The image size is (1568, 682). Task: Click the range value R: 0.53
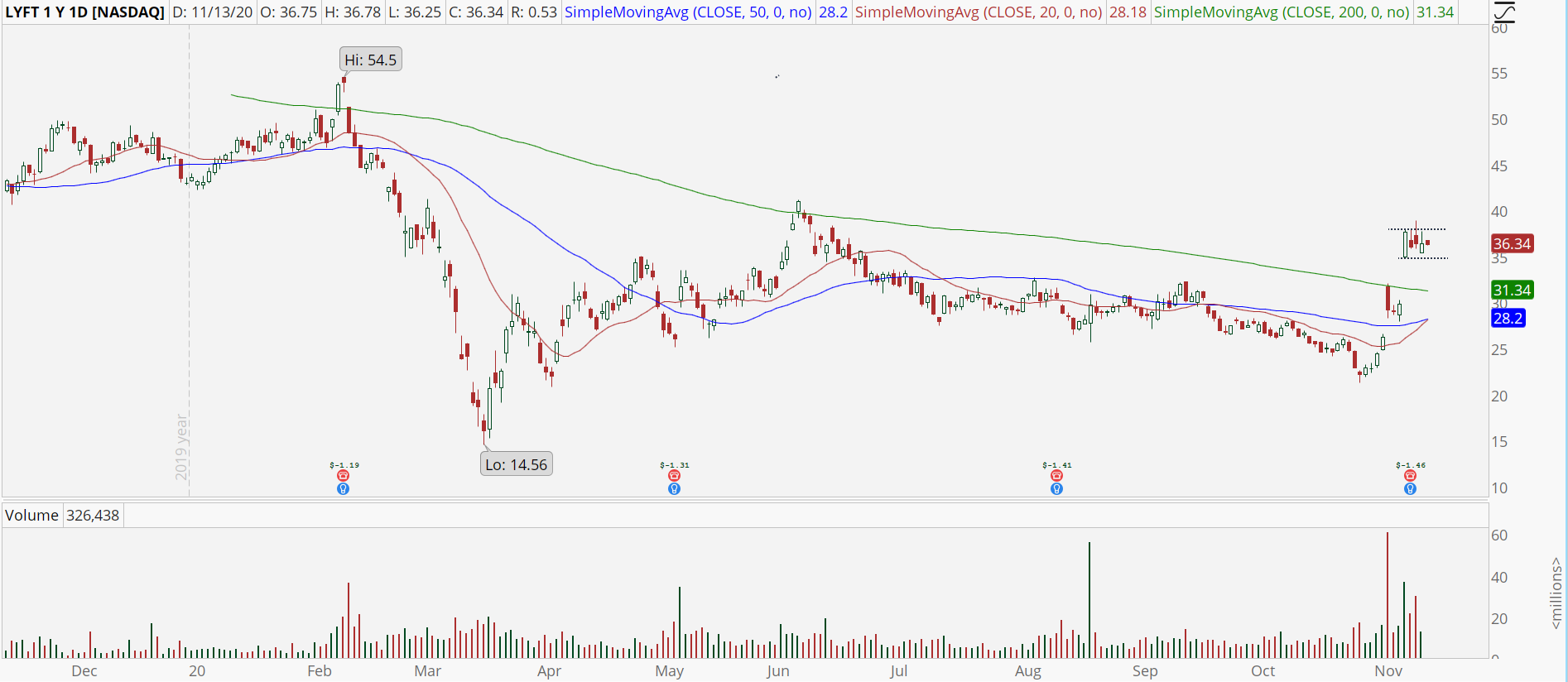(534, 12)
